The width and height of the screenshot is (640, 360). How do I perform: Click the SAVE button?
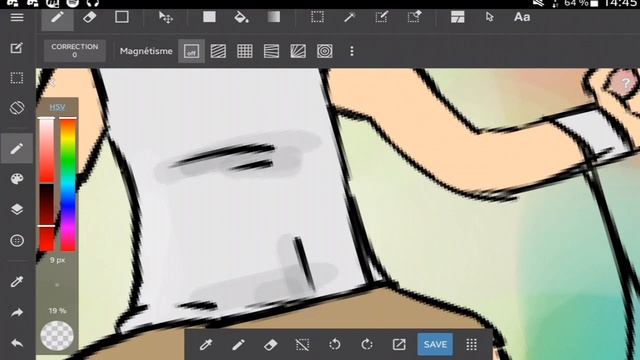click(435, 344)
